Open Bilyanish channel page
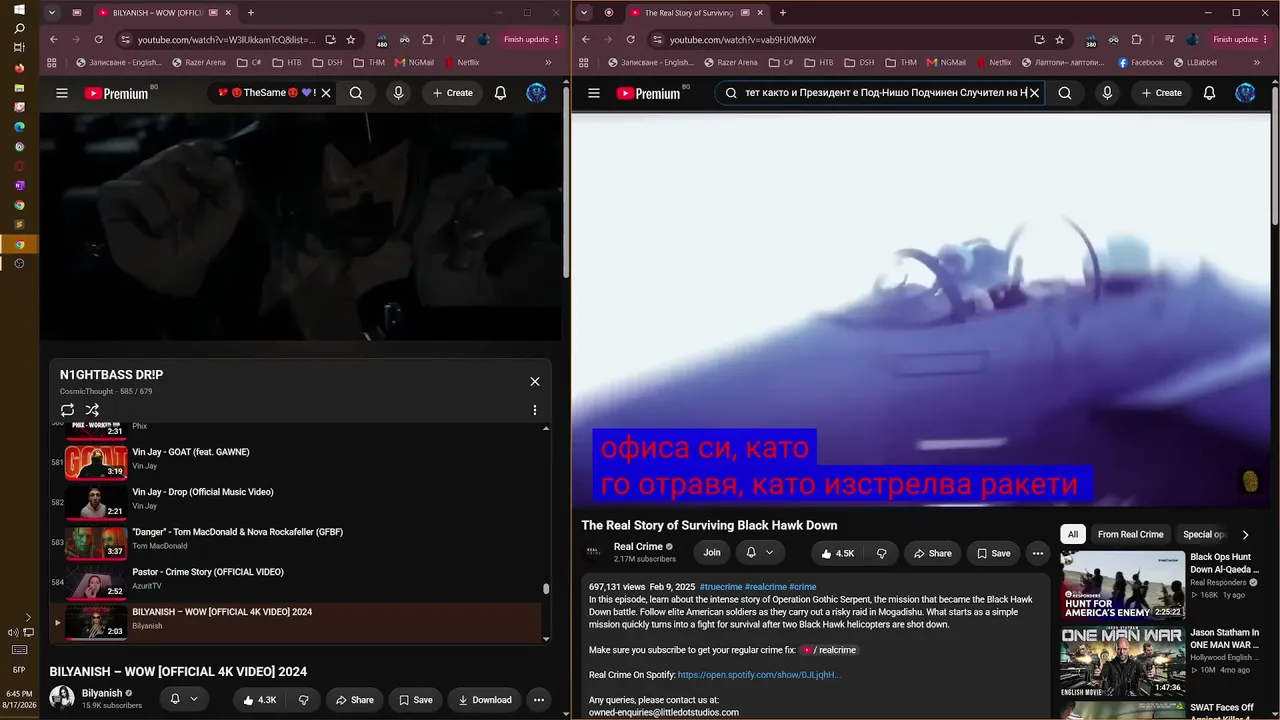This screenshot has width=1280, height=720. (102, 693)
